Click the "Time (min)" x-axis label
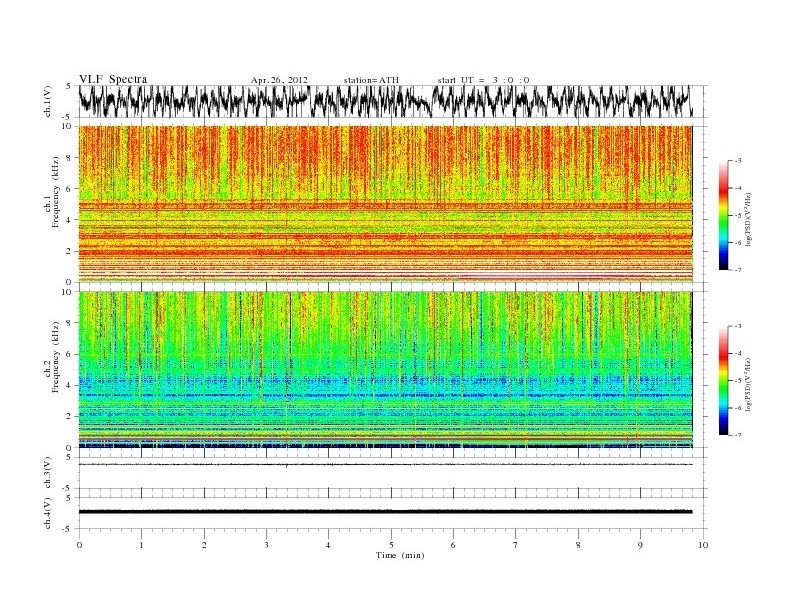 click(400, 555)
